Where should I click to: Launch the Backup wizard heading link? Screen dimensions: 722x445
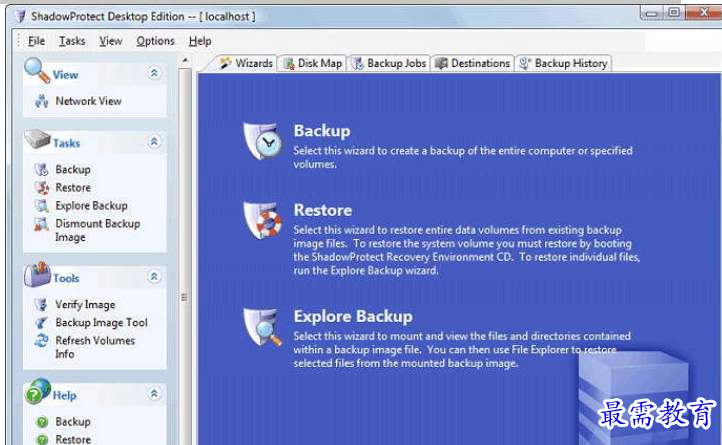[x=322, y=131]
